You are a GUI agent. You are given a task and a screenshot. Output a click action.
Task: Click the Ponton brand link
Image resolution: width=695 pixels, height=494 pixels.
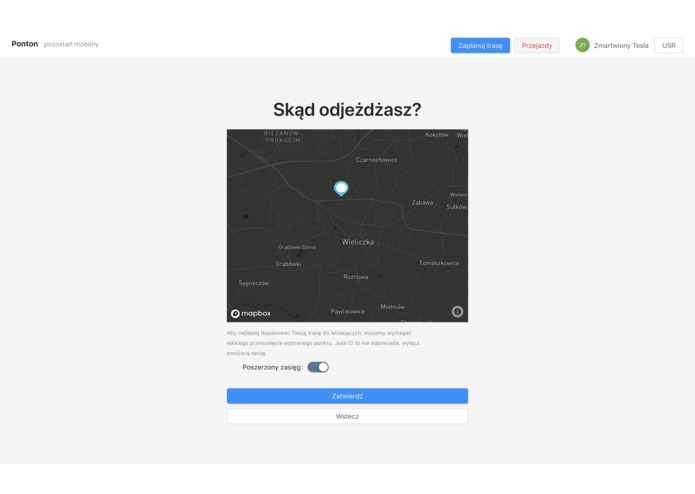coord(25,44)
